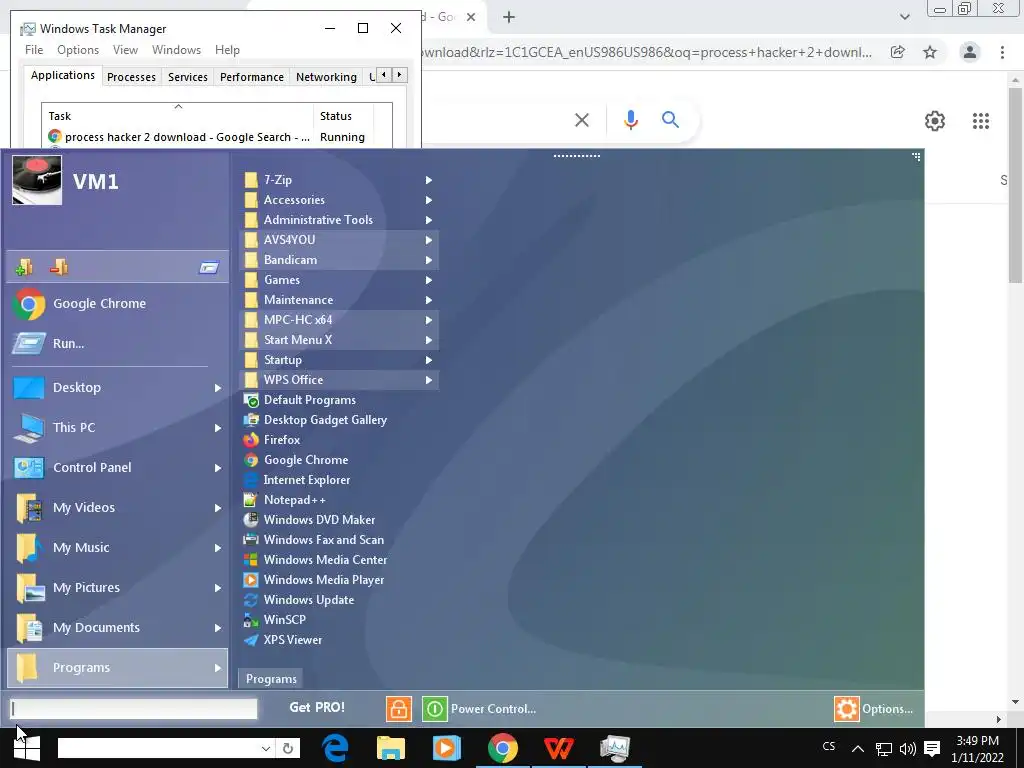This screenshot has width=1024, height=768.
Task: Open Task Manager's File menu
Action: tap(34, 50)
